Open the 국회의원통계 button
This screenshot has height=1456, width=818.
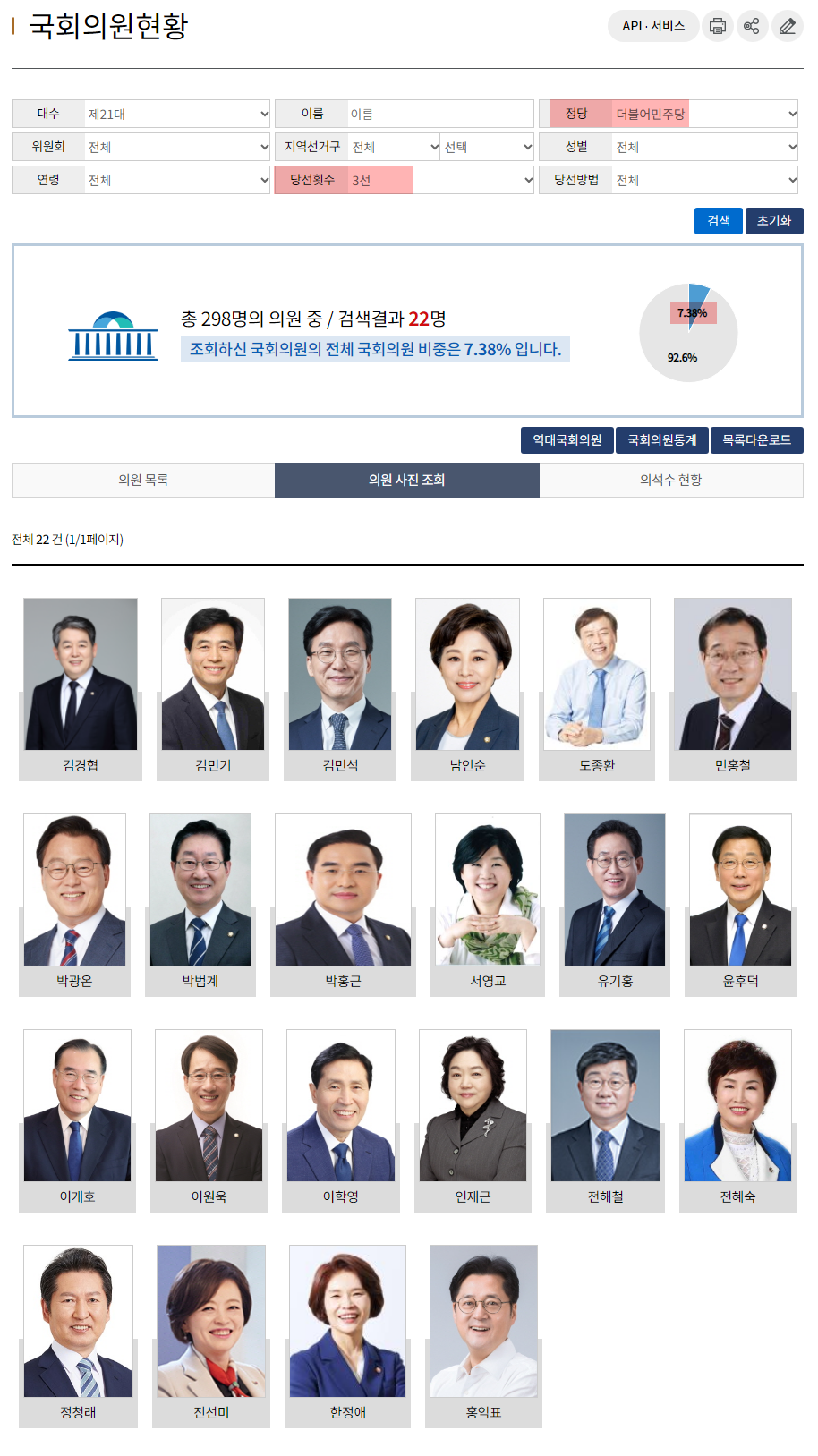coord(662,440)
